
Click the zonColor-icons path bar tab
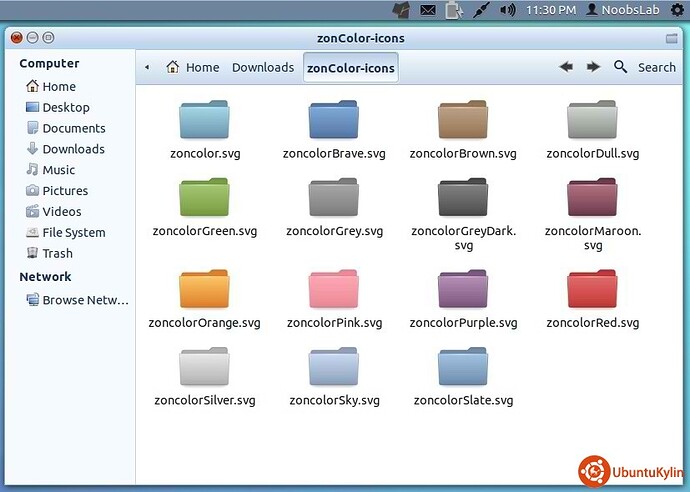(x=351, y=68)
